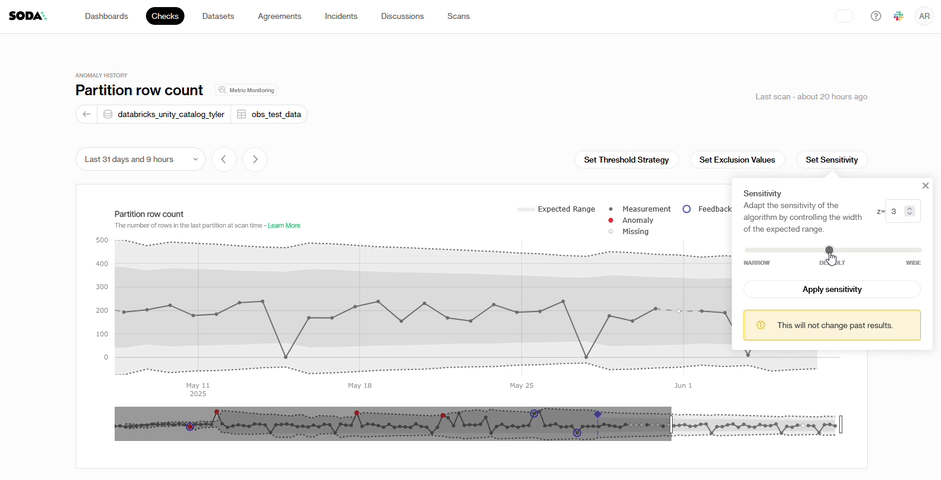Open the Slack integration icon
941x480 pixels.
898,16
